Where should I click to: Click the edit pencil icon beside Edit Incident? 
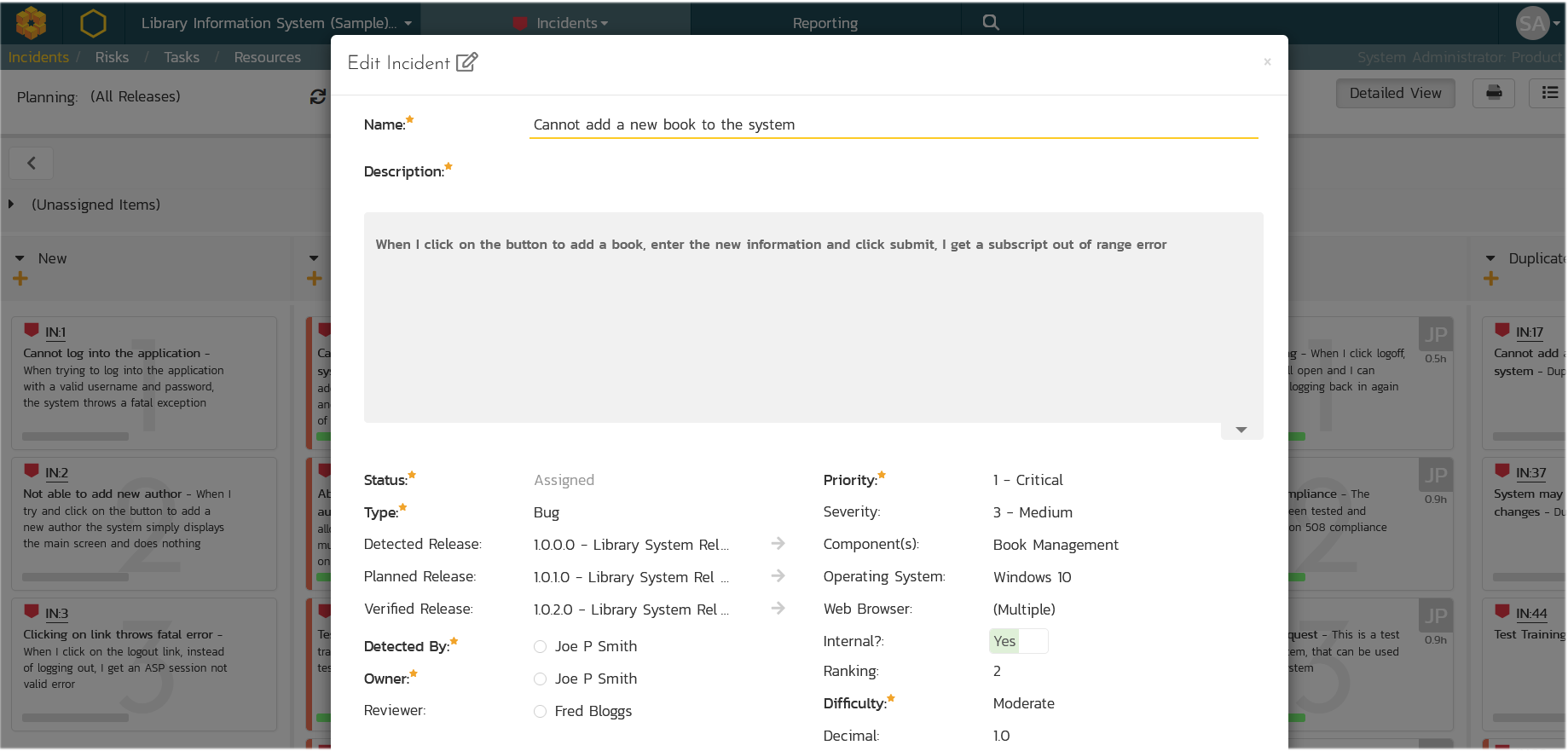pos(466,62)
